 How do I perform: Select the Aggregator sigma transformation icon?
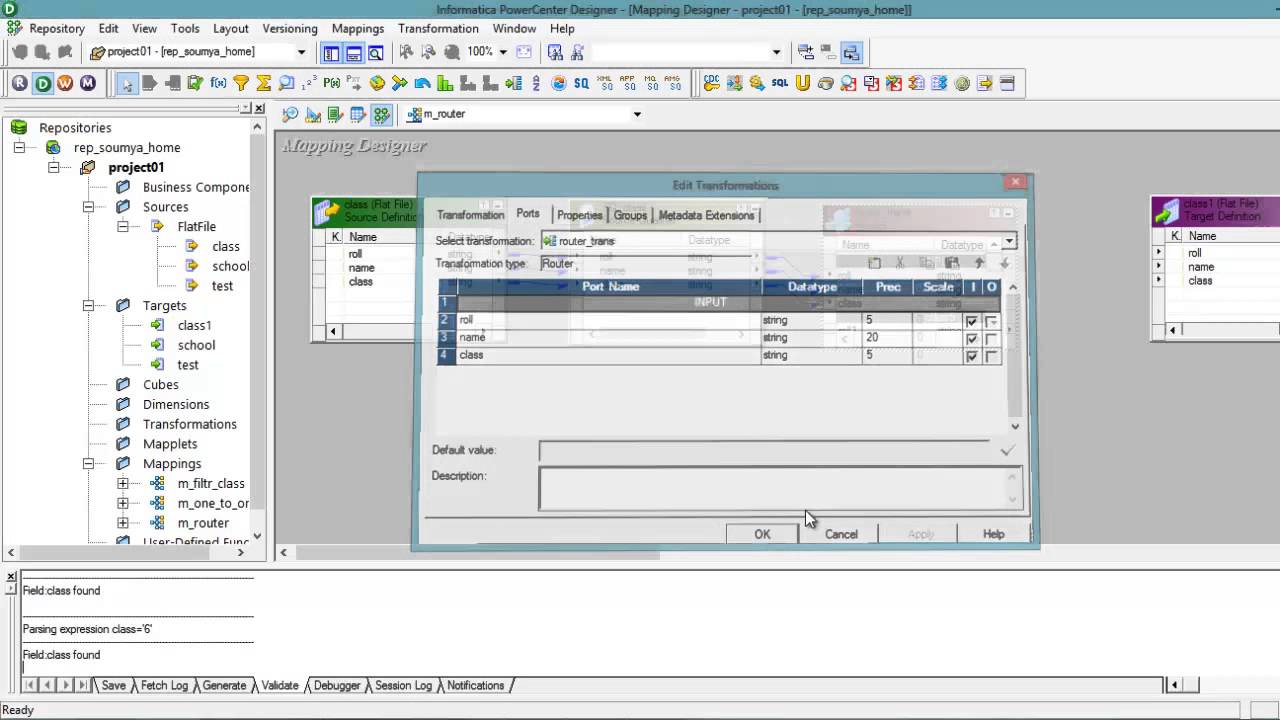pos(264,83)
